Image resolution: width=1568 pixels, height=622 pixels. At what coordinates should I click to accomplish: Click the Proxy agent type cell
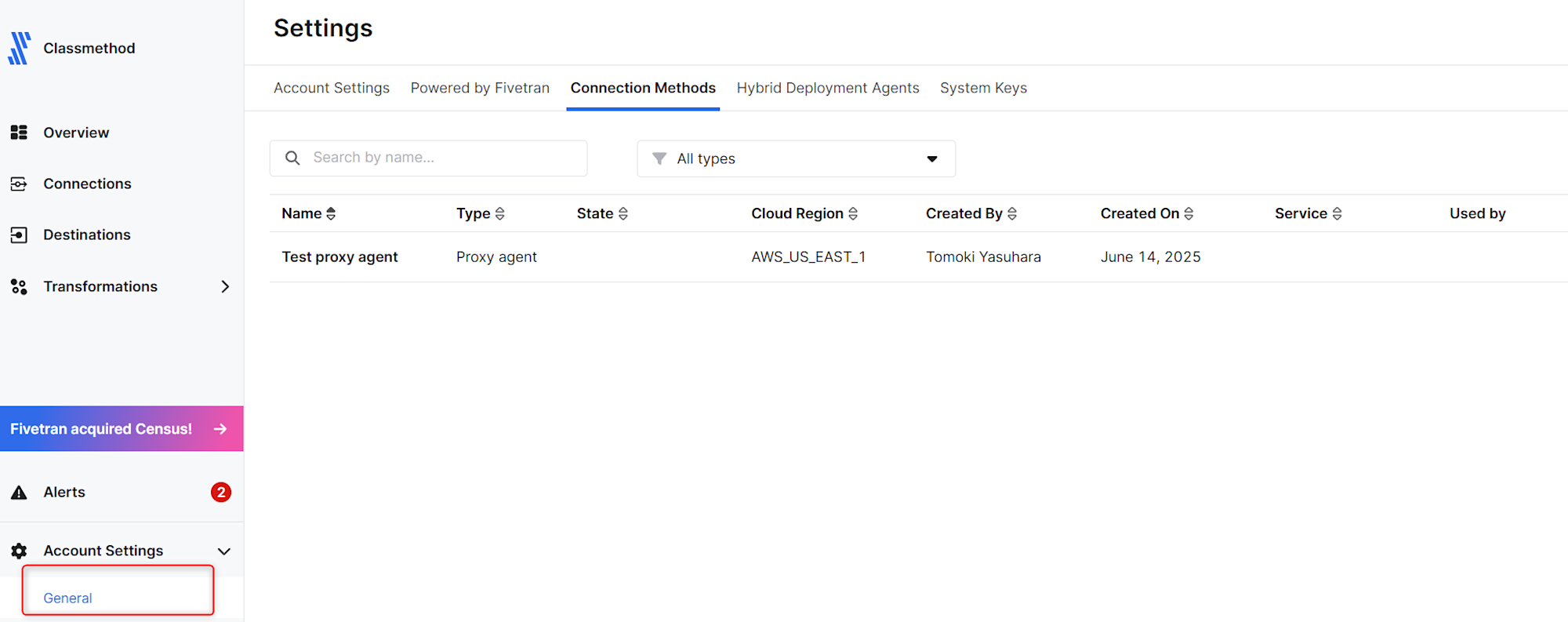point(496,256)
